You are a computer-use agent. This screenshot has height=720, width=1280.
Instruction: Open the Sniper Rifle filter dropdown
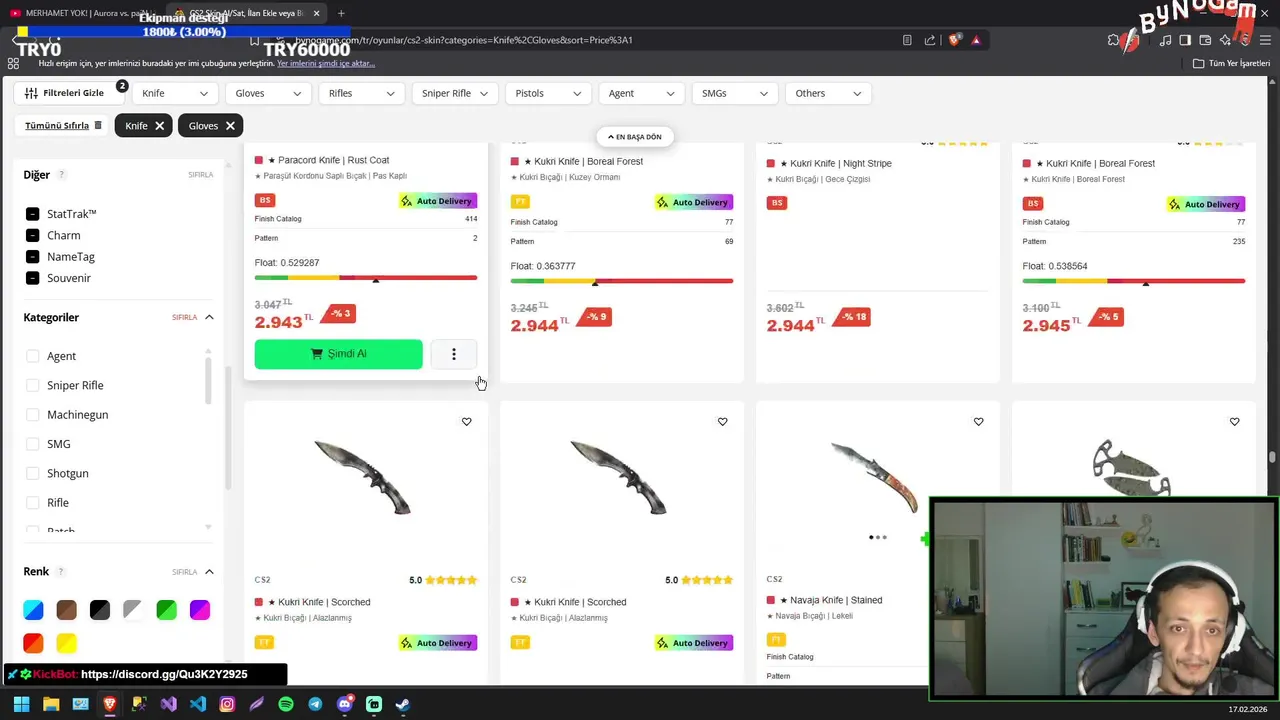pyautogui.click(x=455, y=93)
